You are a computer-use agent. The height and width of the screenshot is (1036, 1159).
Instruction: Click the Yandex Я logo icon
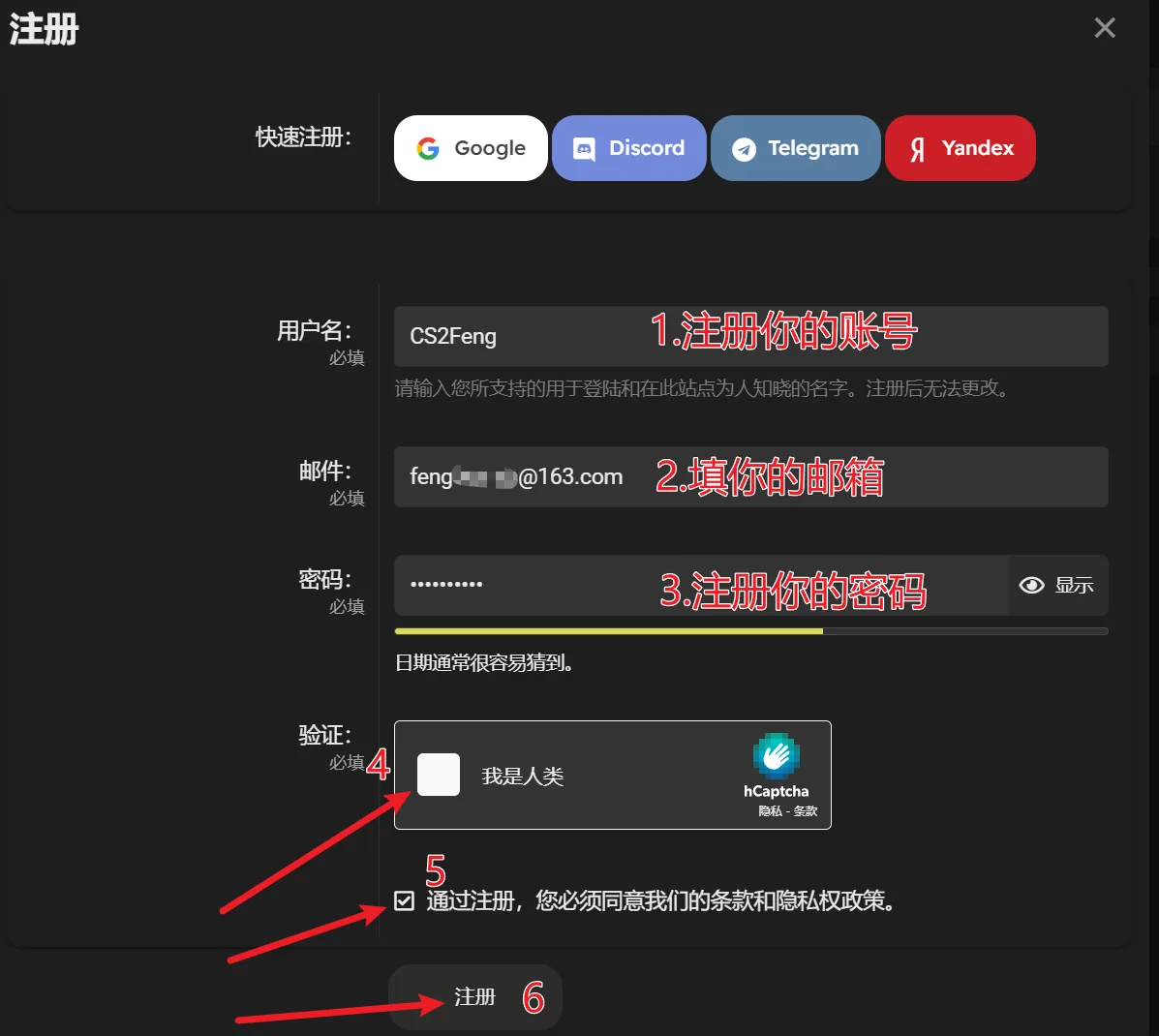pos(917,149)
